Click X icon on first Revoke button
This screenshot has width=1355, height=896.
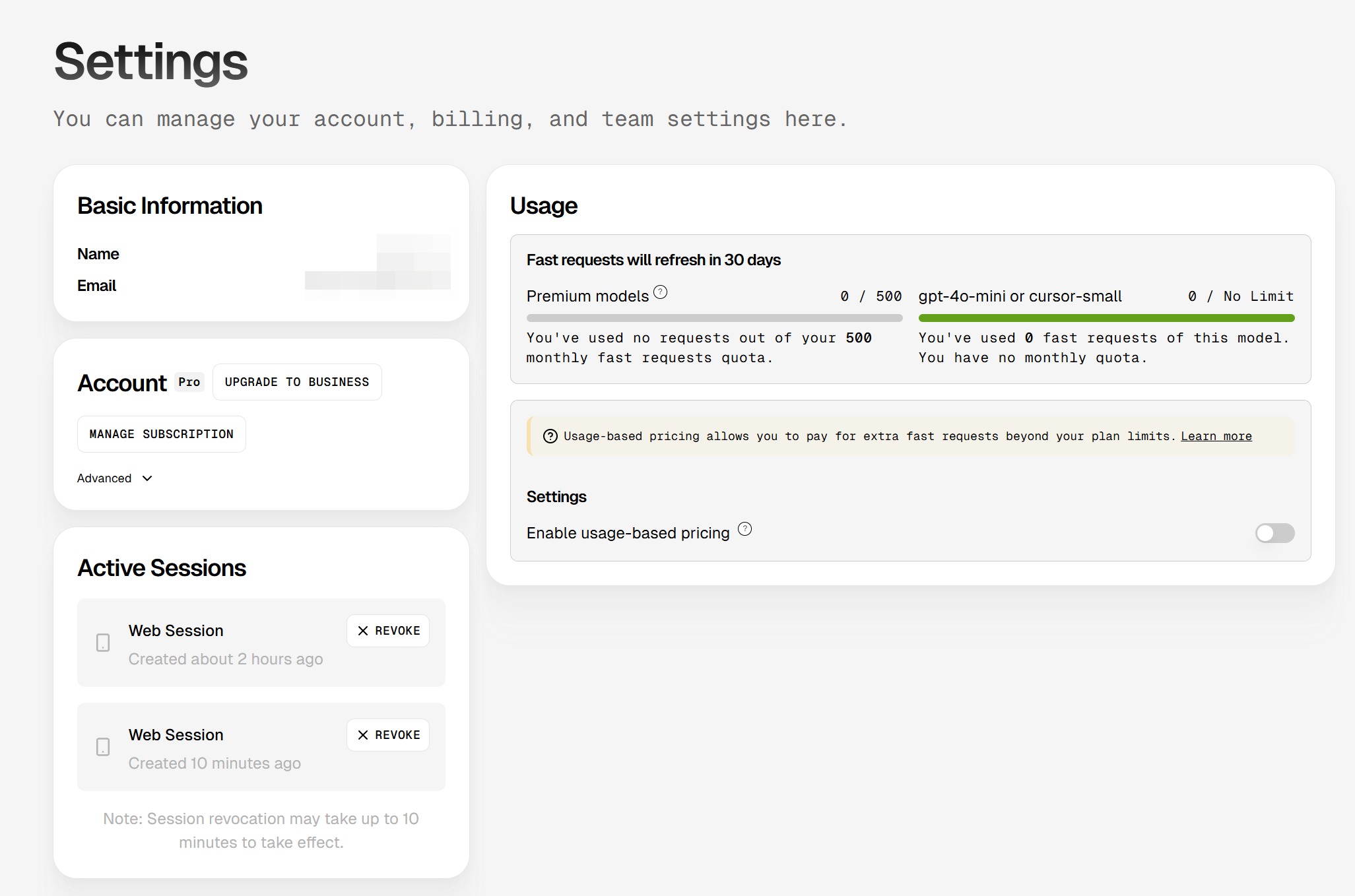pos(363,631)
